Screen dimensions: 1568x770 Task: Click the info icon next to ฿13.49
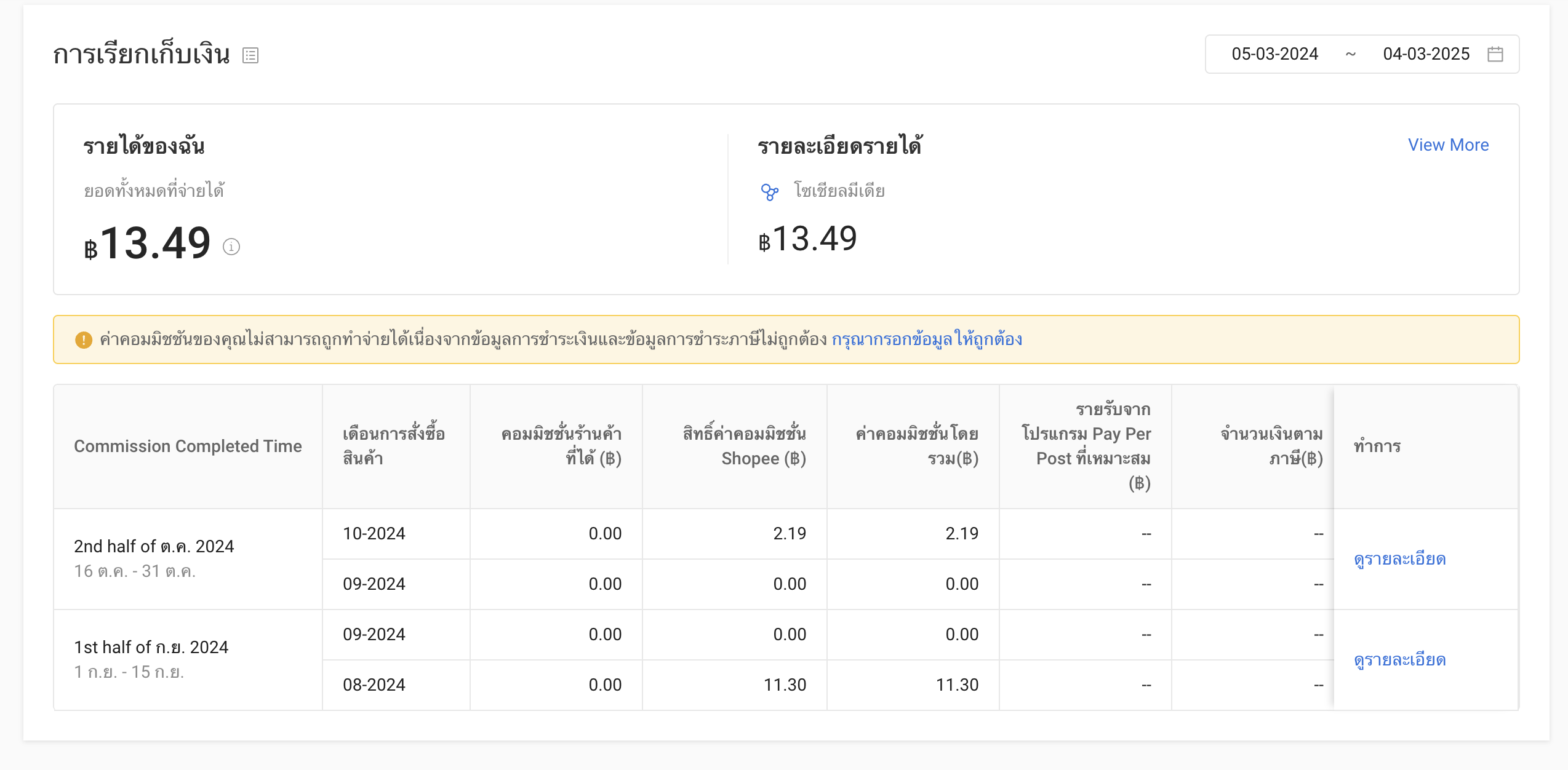(x=231, y=247)
